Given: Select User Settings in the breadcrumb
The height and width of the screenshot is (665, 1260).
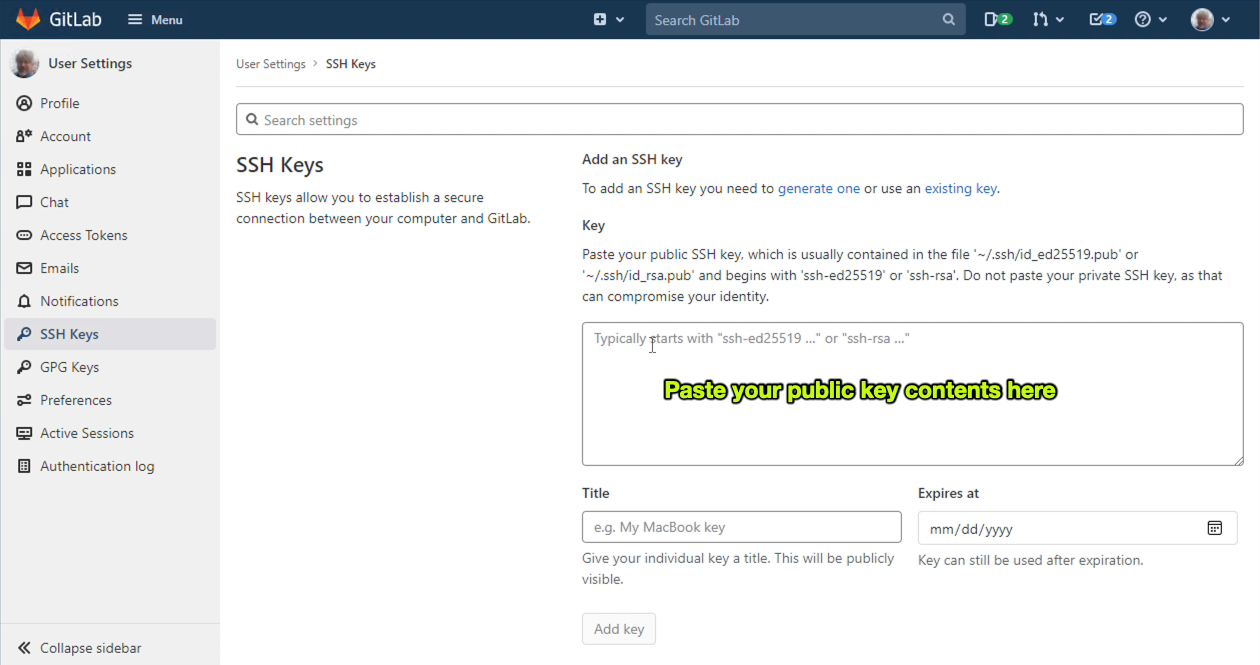Looking at the screenshot, I should pyautogui.click(x=270, y=63).
